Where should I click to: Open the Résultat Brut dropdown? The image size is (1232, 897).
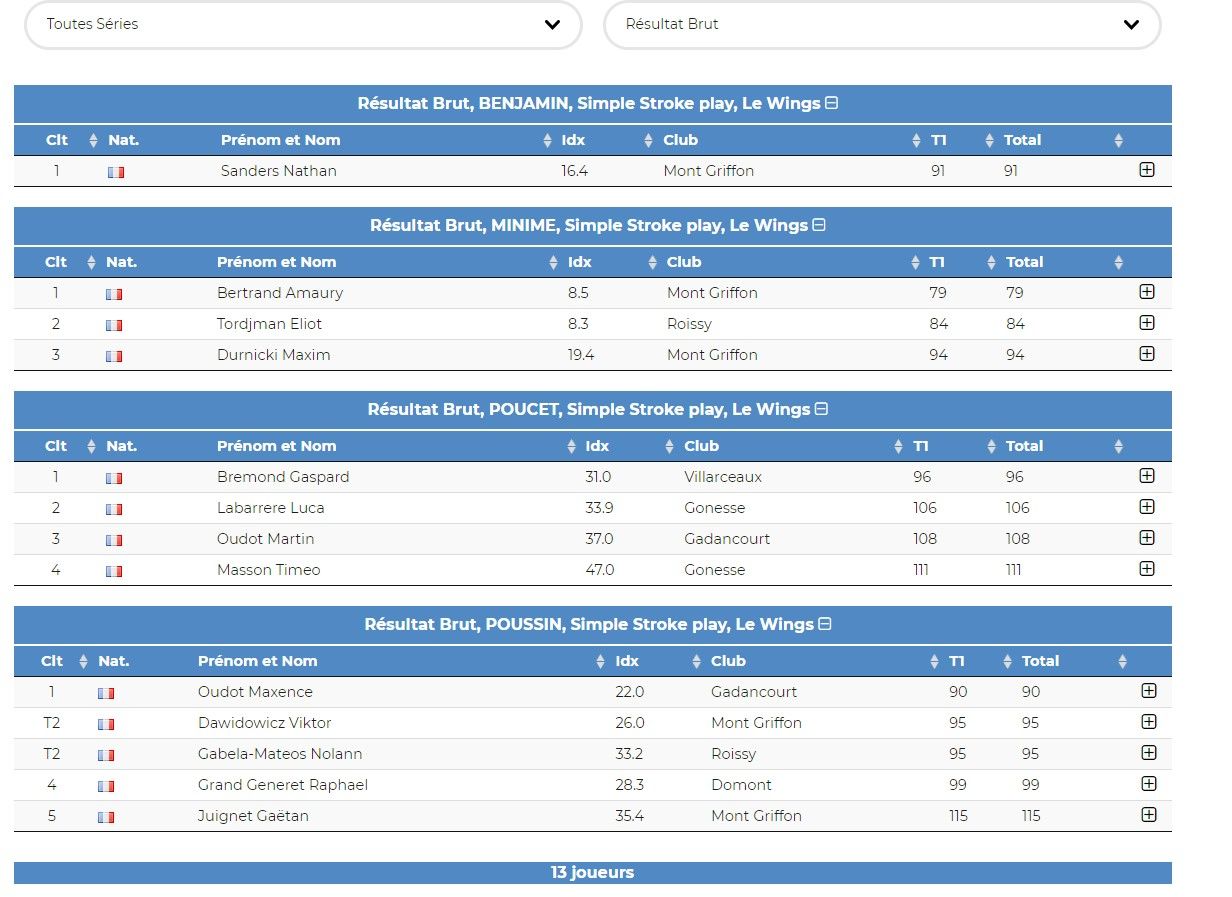pos(882,24)
